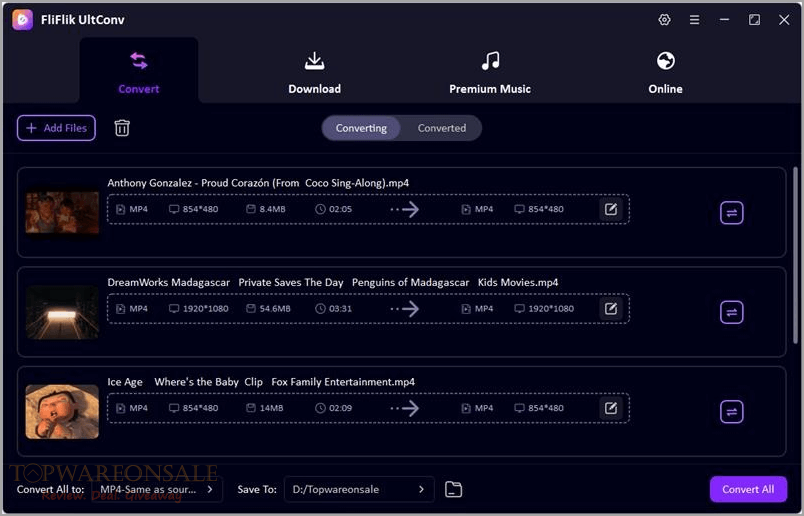Screen dimensions: 804x516
Task: Click the FliFlik UltConv app logo
Action: click(x=23, y=20)
